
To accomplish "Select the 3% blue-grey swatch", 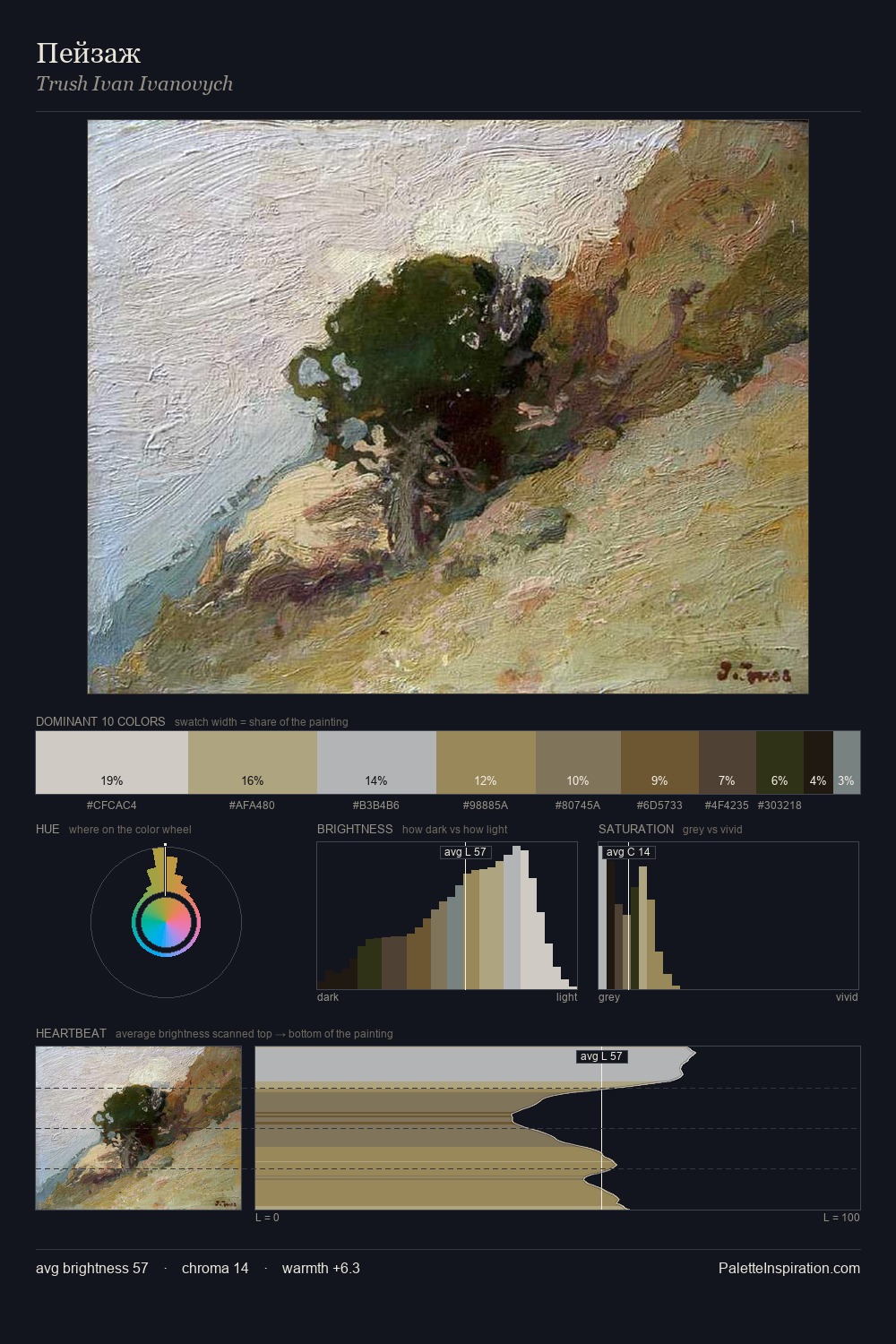I will coord(847,762).
